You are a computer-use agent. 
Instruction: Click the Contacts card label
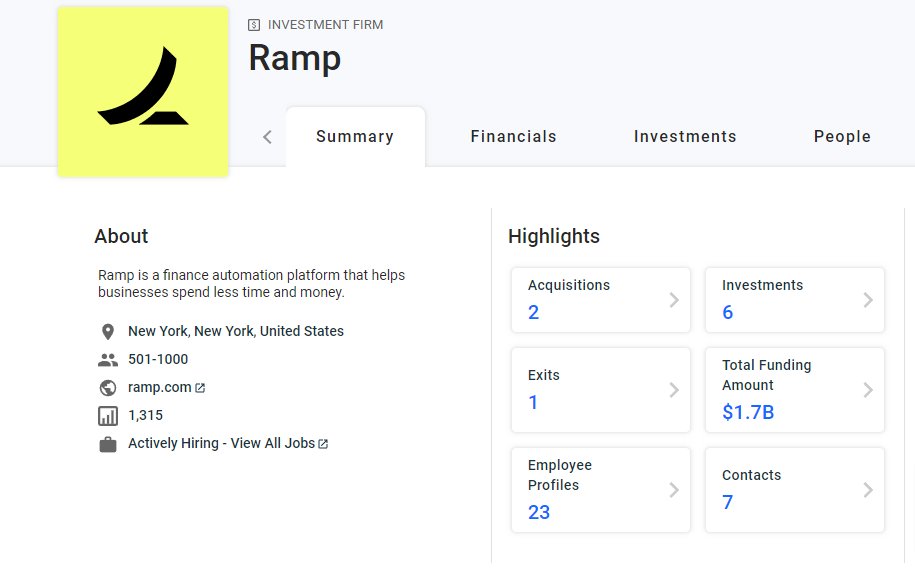[751, 475]
